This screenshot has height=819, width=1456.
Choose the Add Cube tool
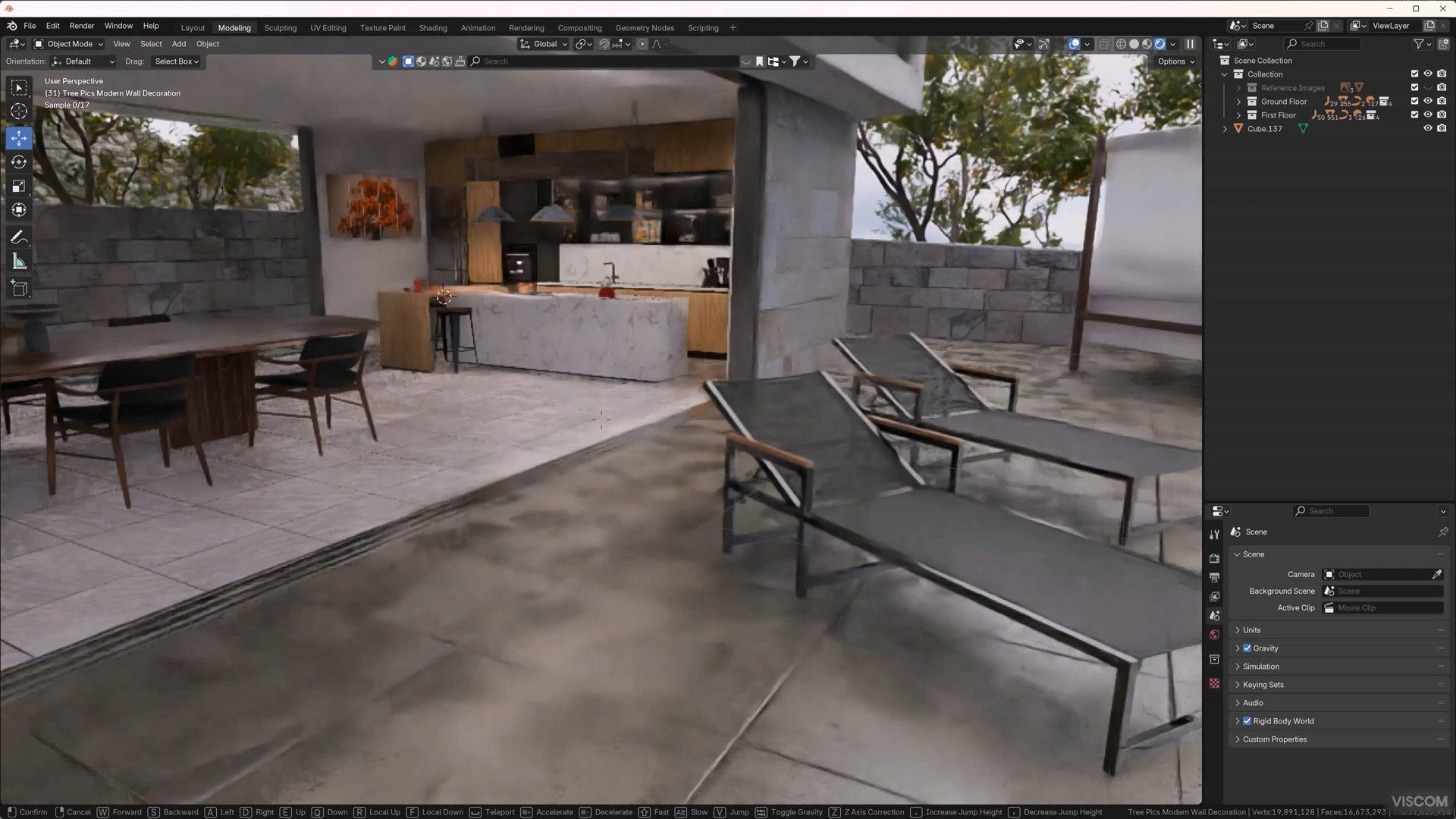pos(19,288)
